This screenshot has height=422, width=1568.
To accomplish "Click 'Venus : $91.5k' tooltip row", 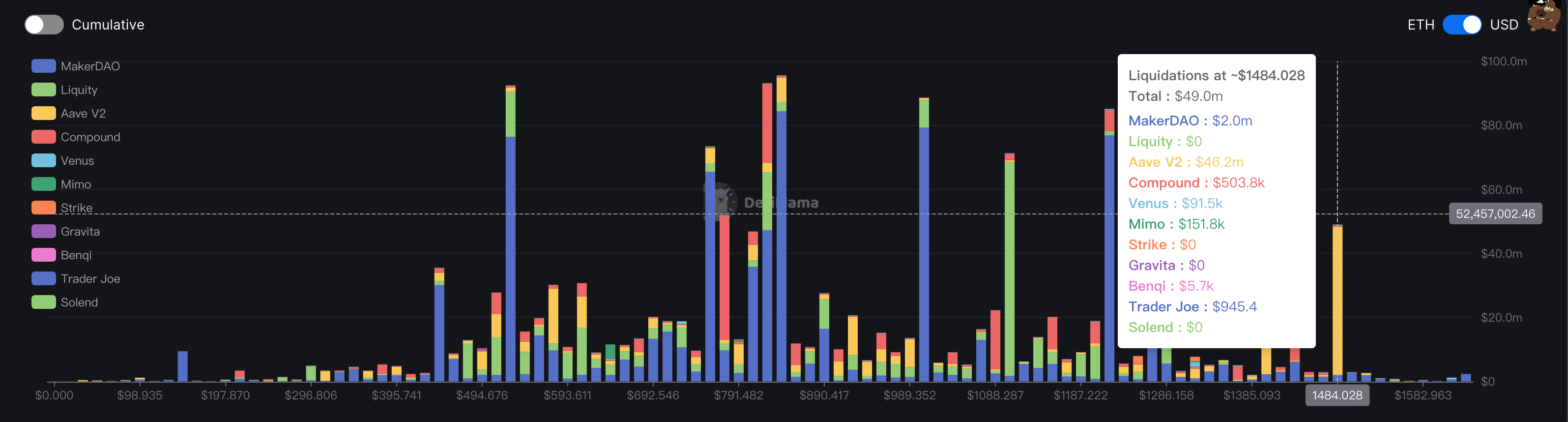I will [x=1175, y=204].
